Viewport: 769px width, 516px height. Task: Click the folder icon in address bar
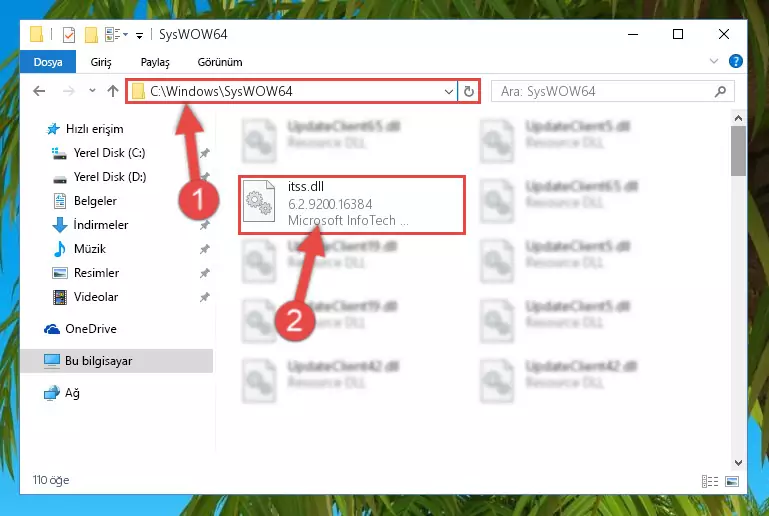click(138, 91)
